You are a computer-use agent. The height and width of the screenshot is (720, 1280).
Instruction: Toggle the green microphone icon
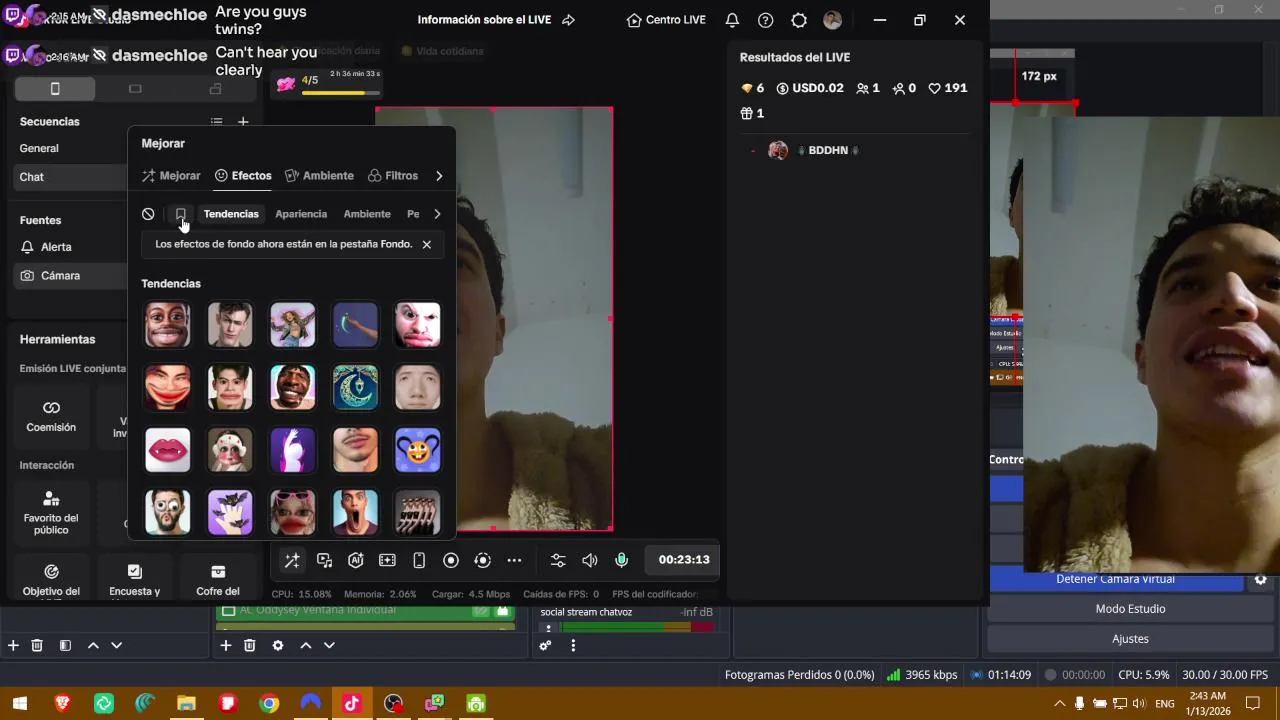point(621,560)
